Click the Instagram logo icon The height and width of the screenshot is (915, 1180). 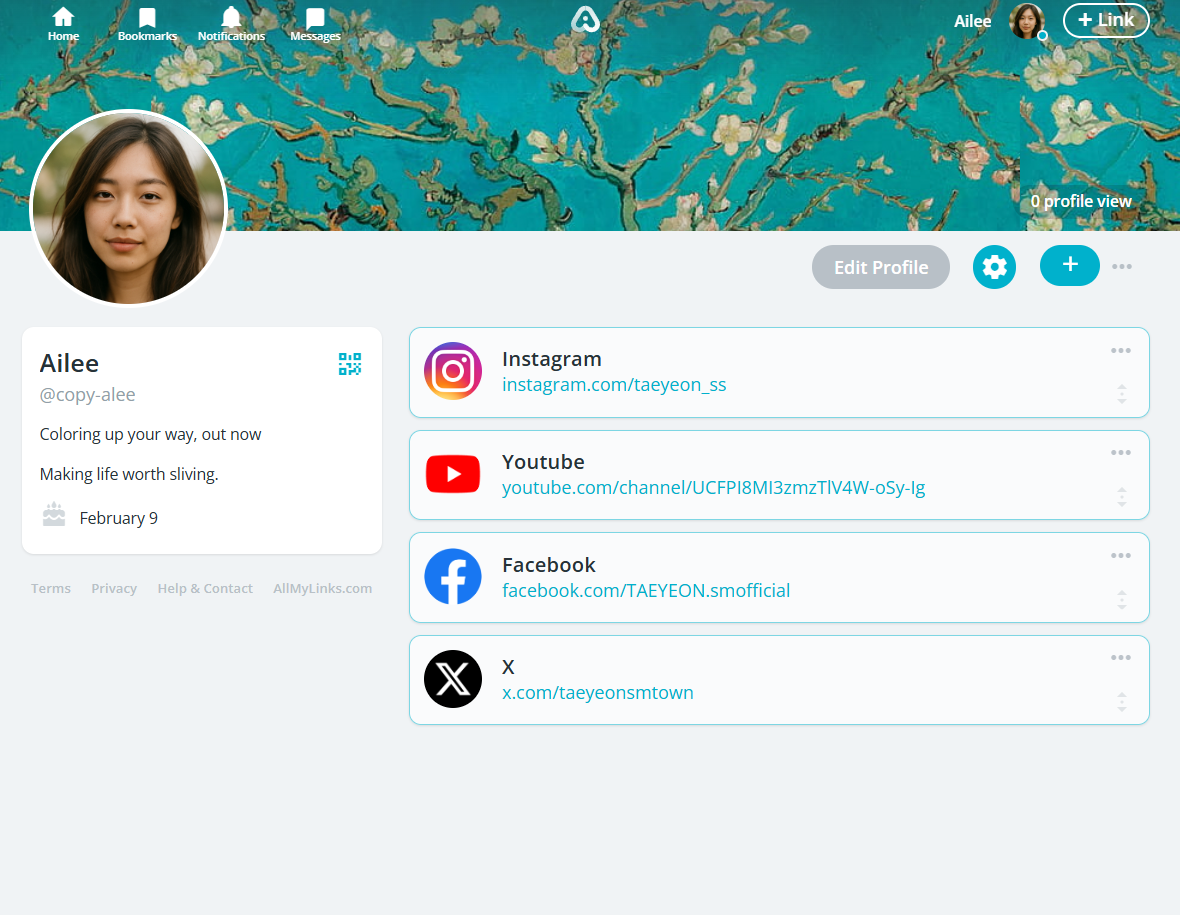pyautogui.click(x=453, y=371)
